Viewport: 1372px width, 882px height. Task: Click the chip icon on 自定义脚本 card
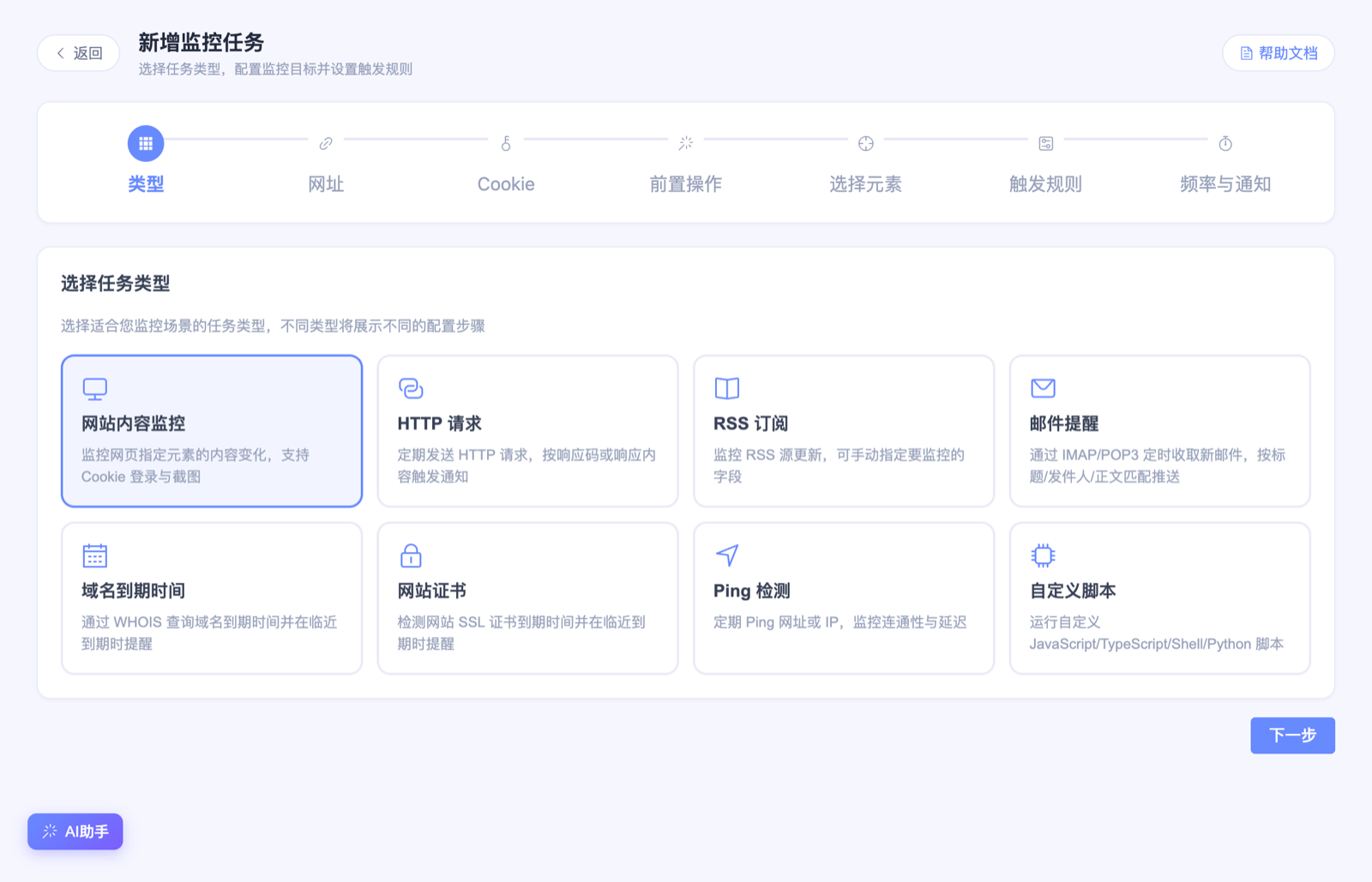(x=1043, y=555)
